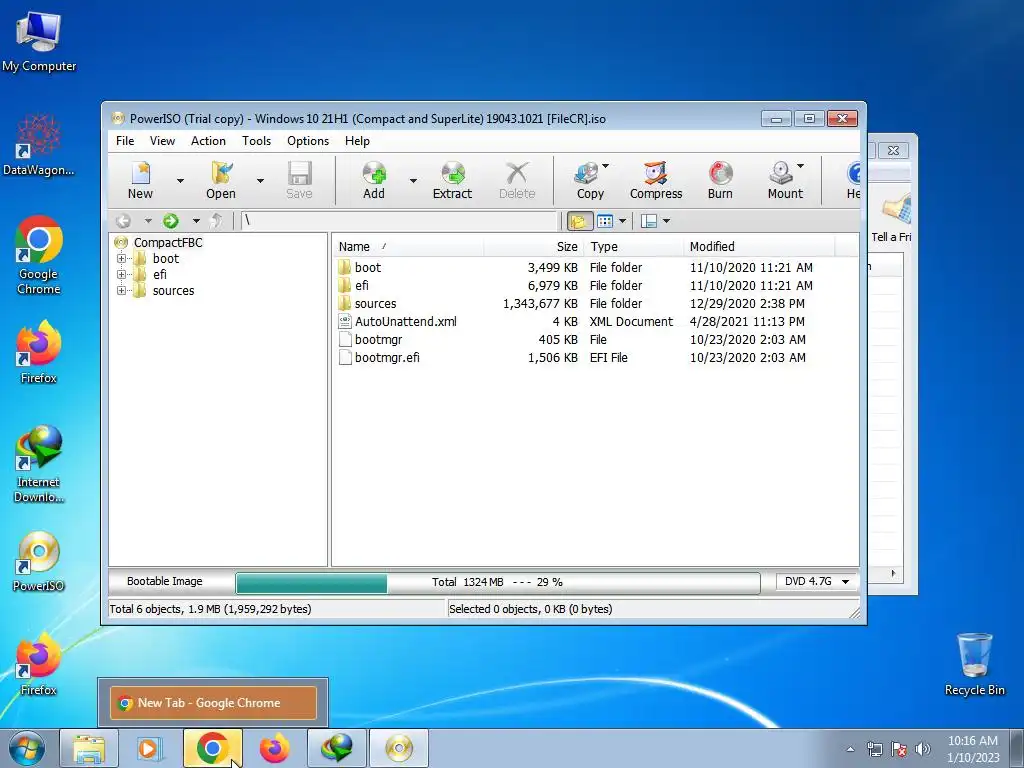Sort by the Type column header

633,247
